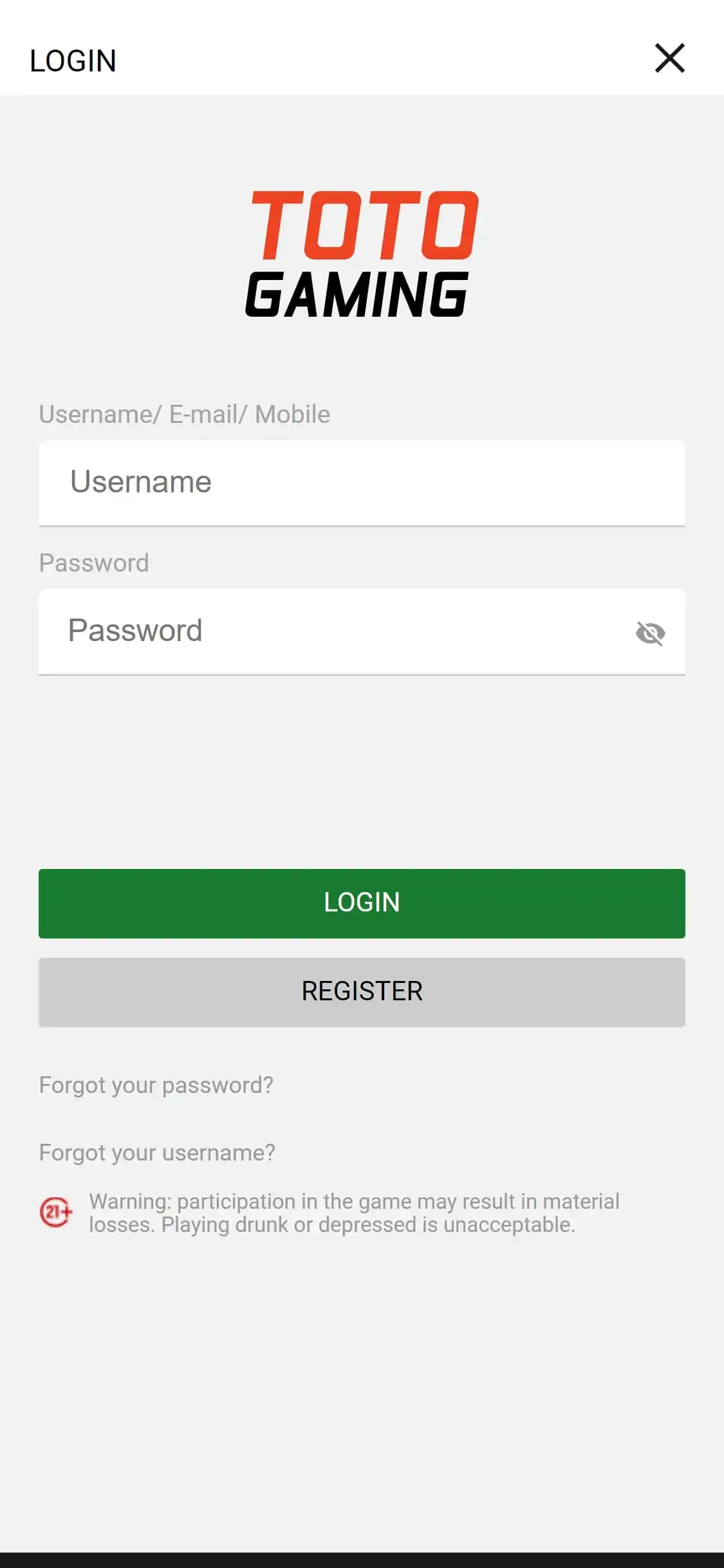Click the 'Username/ E-mail/ Mobile' label
Image resolution: width=724 pixels, height=1568 pixels.
[x=185, y=415]
